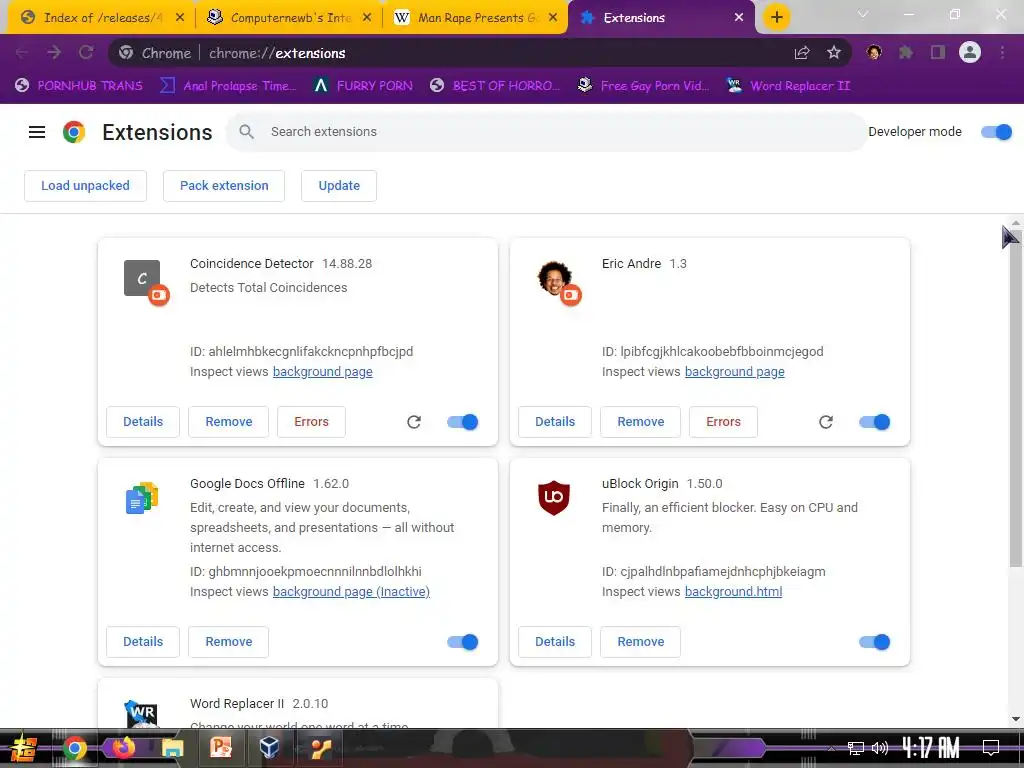Launch Firefox from the taskbar

pyautogui.click(x=123, y=747)
